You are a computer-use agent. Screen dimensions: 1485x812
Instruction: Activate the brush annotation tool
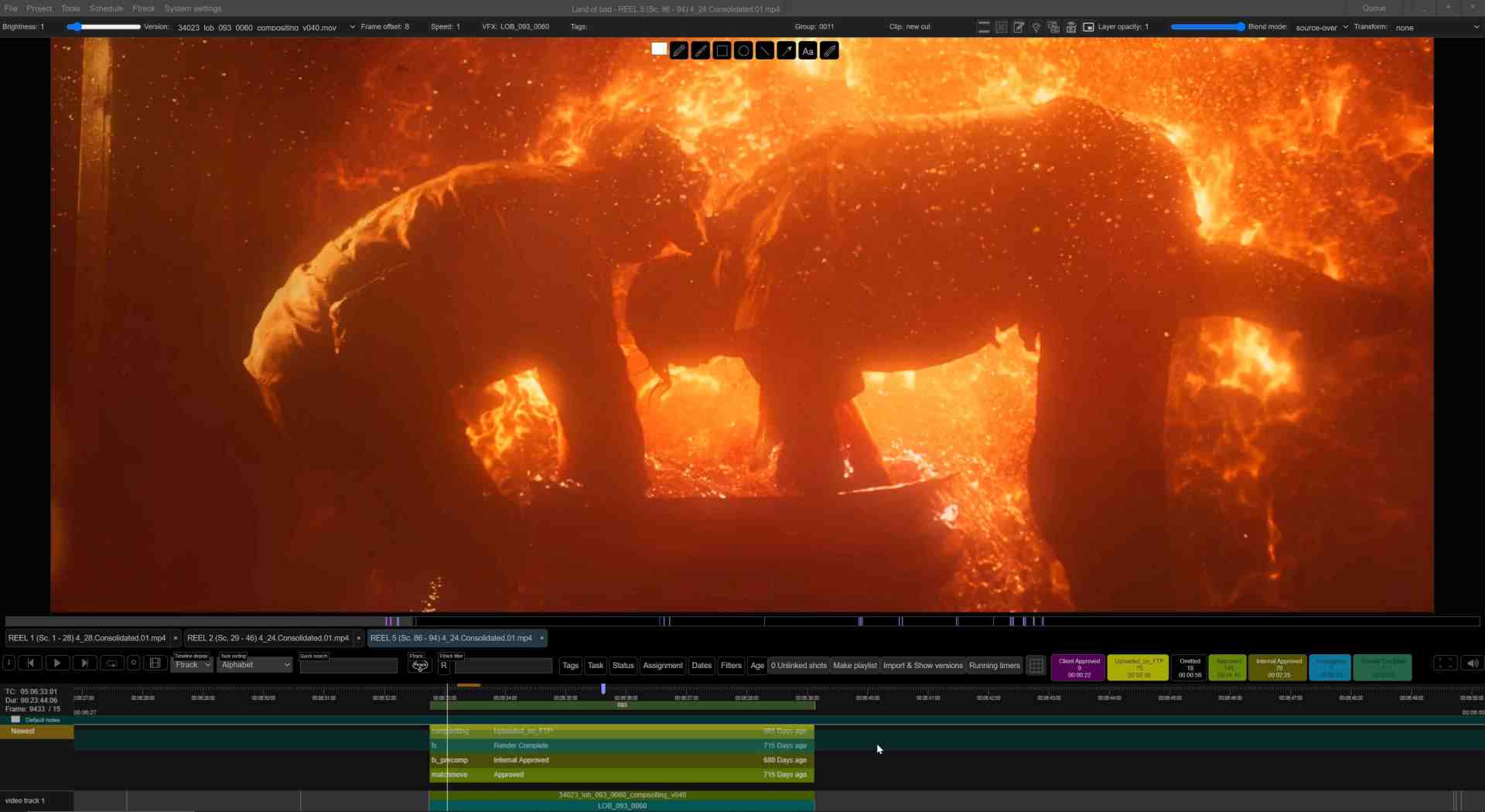click(x=700, y=50)
